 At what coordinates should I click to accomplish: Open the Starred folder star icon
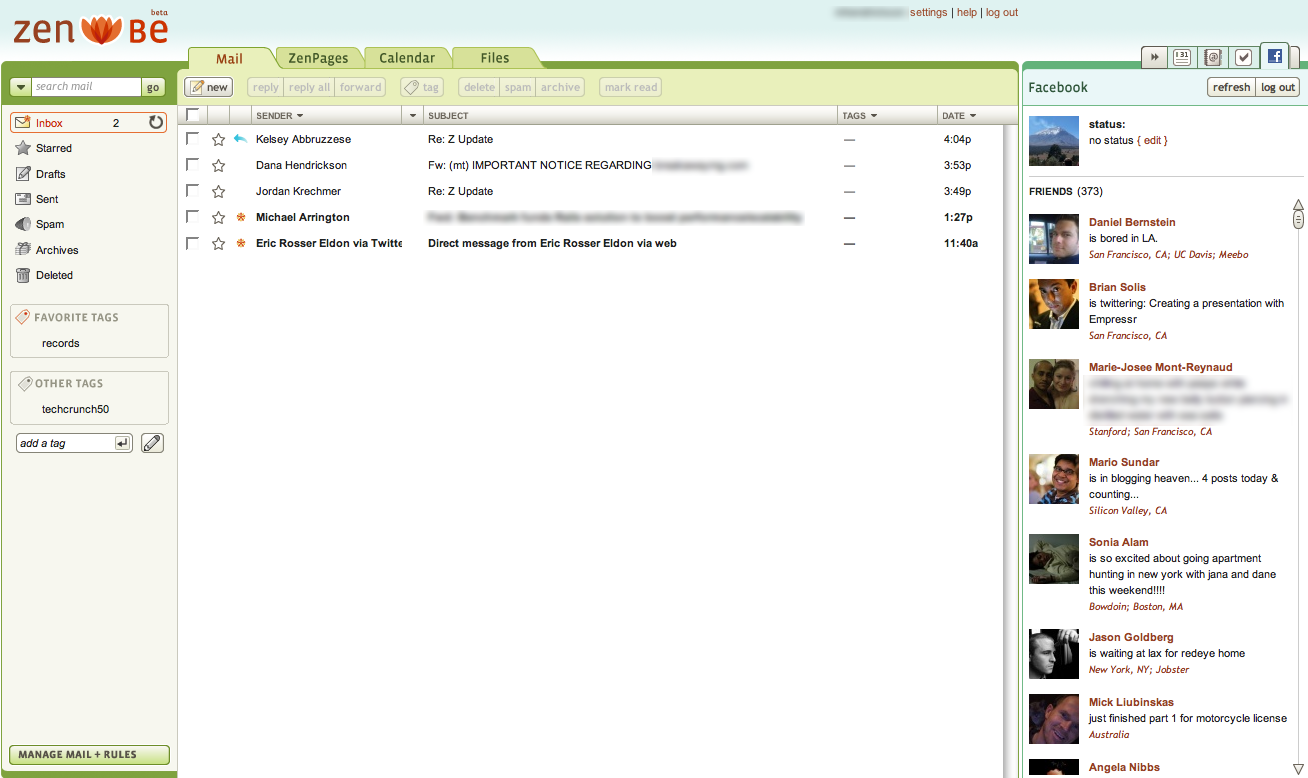pyautogui.click(x=23, y=148)
